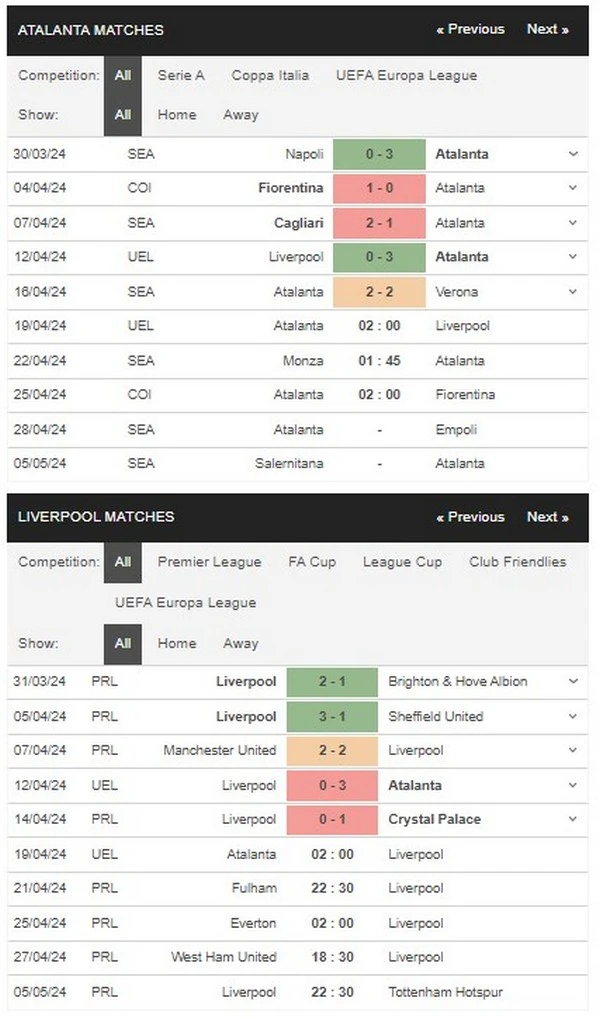Expand the Fiorentina 1-0 Atalanta match details
Screen dimensions: 600x1019
pos(573,188)
